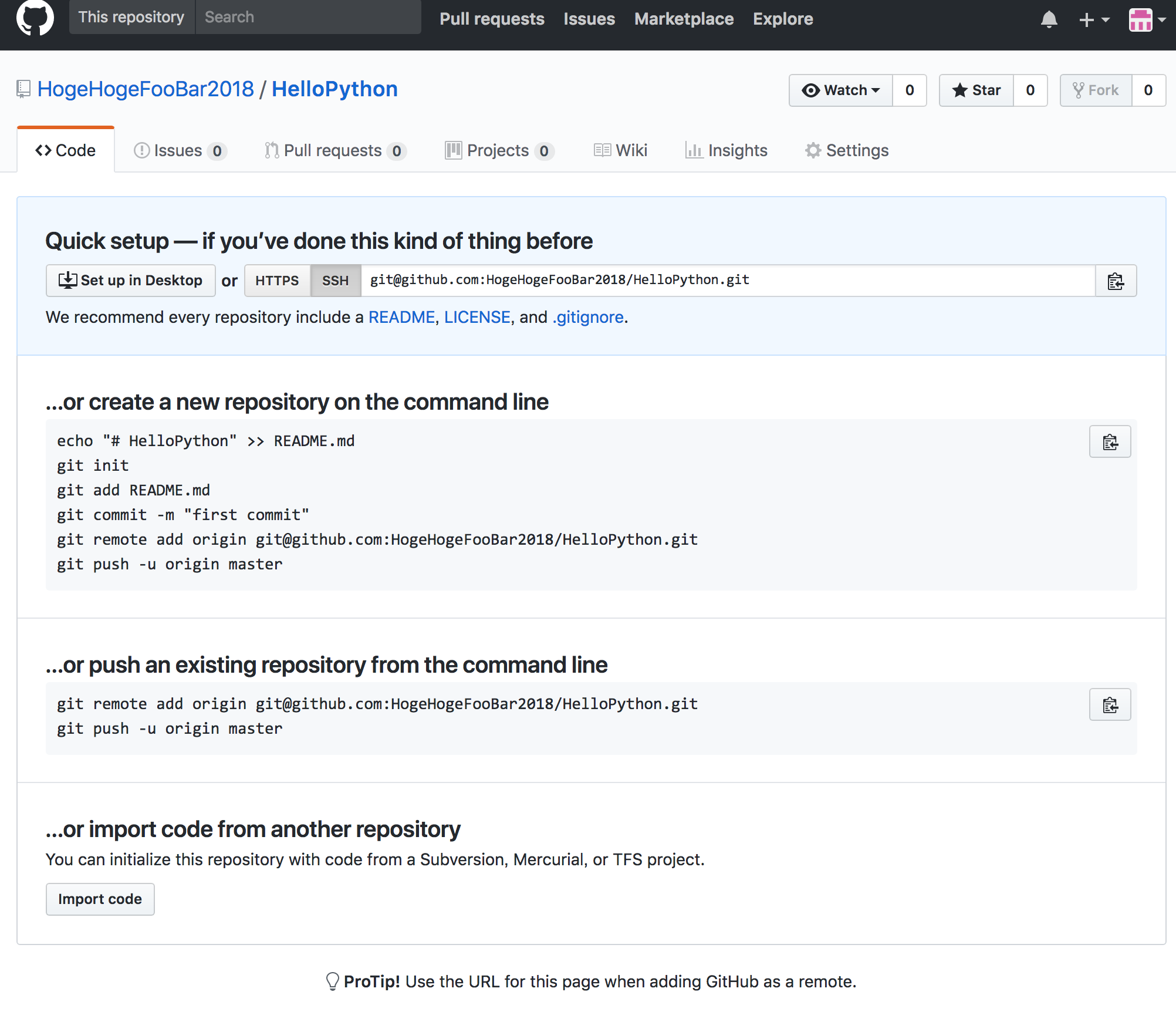
Task: Click the echo "# HelloPython" command line
Action: click(205, 441)
